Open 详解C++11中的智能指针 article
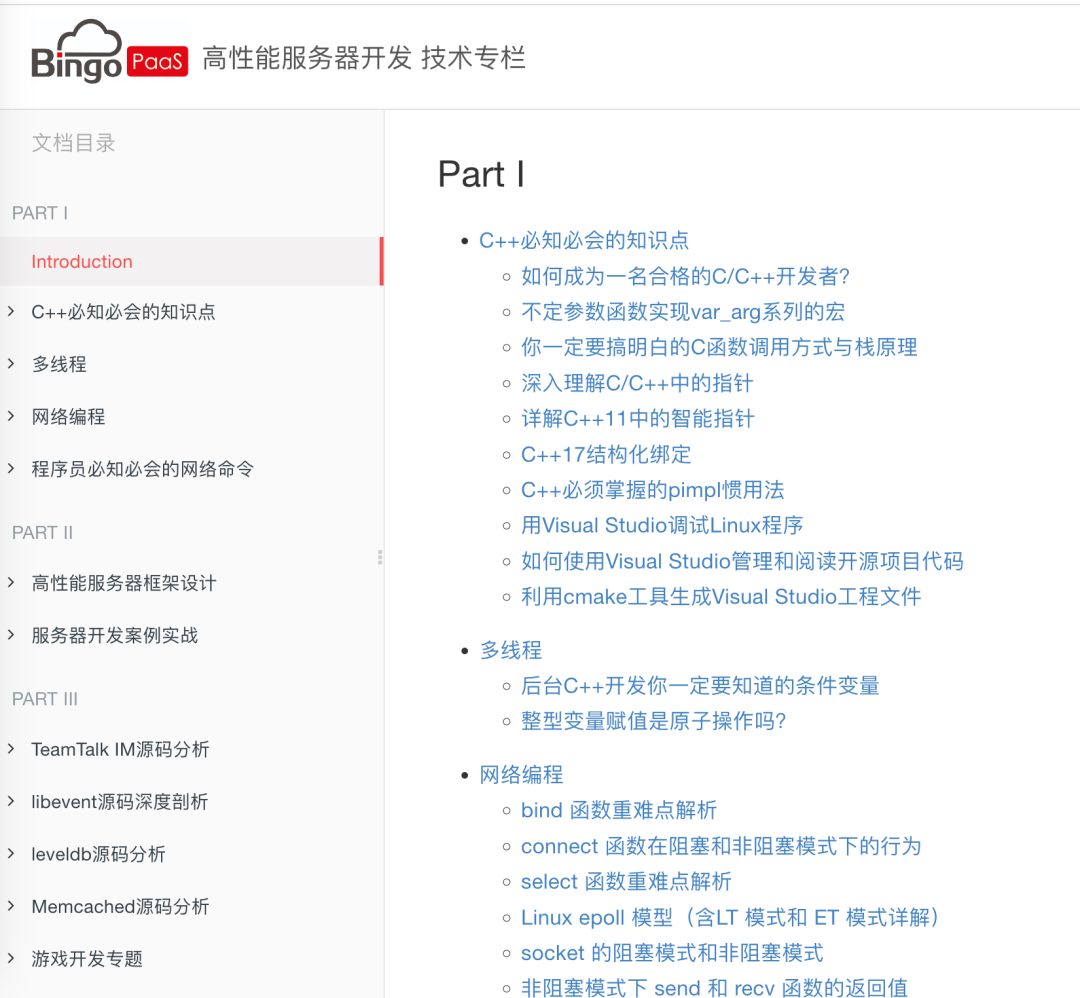 pyautogui.click(x=637, y=418)
